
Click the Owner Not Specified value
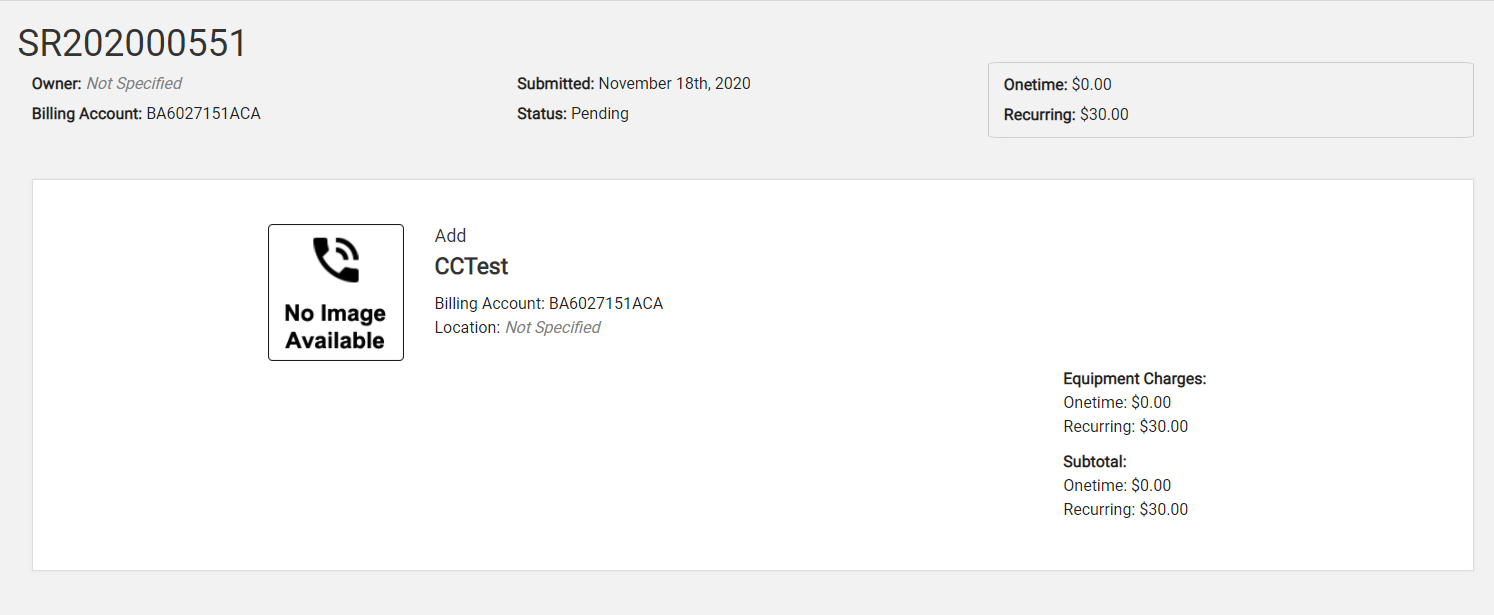tap(134, 84)
